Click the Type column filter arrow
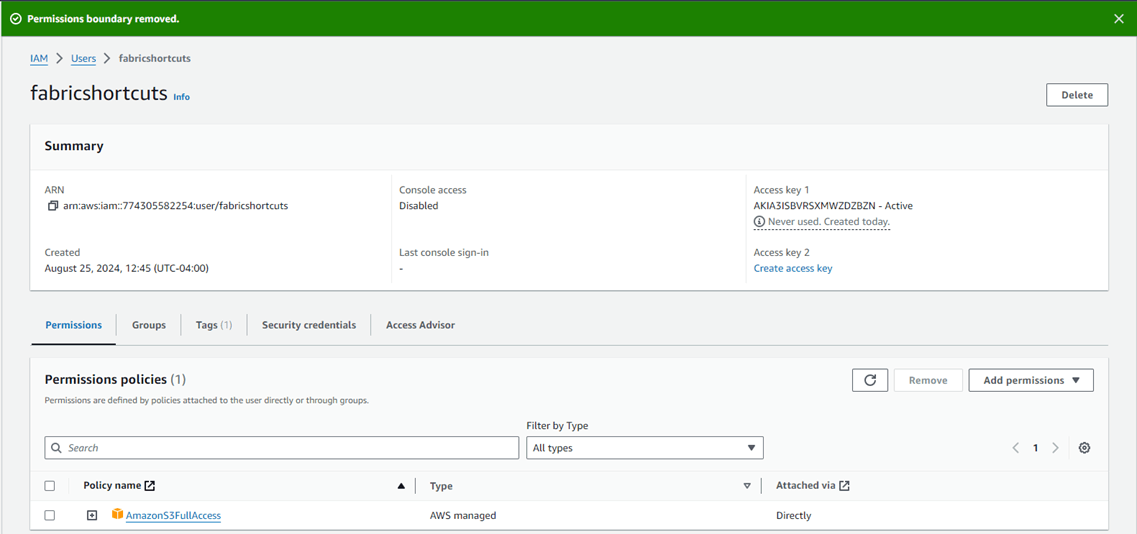1137x534 pixels. pos(747,486)
